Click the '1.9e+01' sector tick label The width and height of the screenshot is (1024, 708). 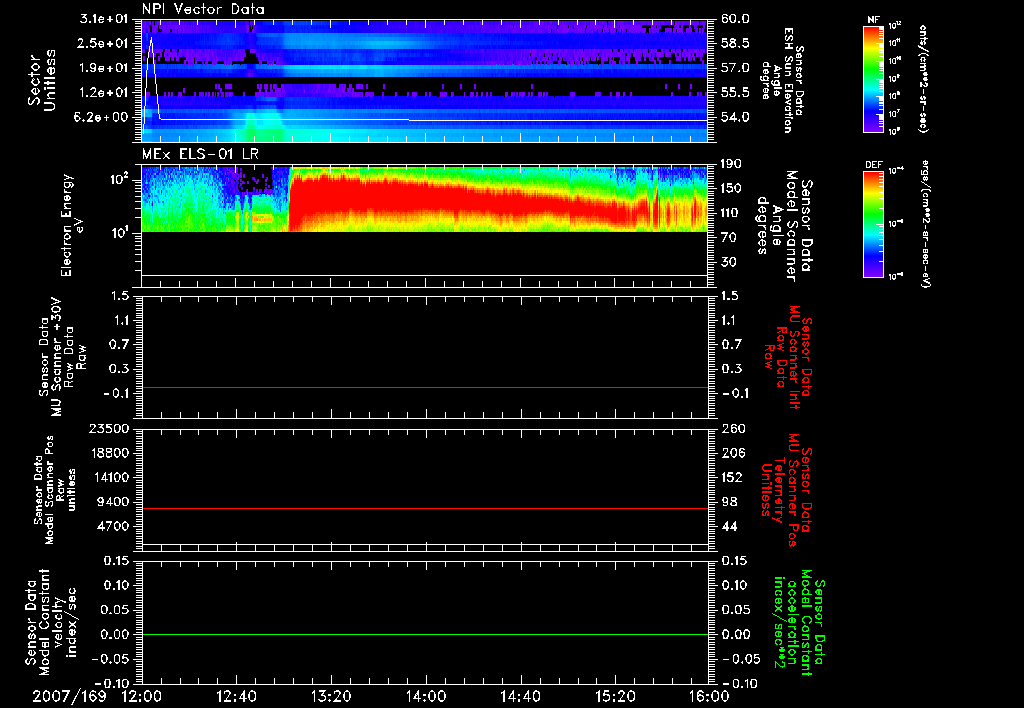[103, 68]
